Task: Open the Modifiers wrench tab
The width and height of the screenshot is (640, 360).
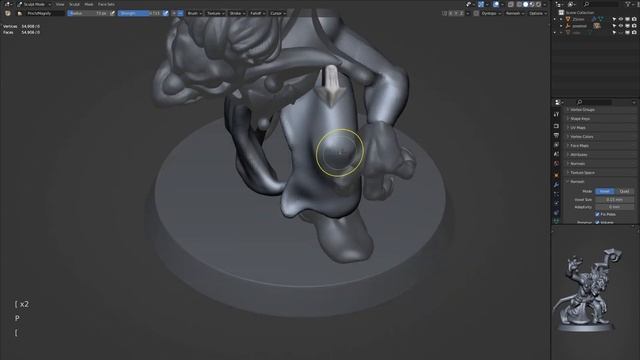Action: 556,185
